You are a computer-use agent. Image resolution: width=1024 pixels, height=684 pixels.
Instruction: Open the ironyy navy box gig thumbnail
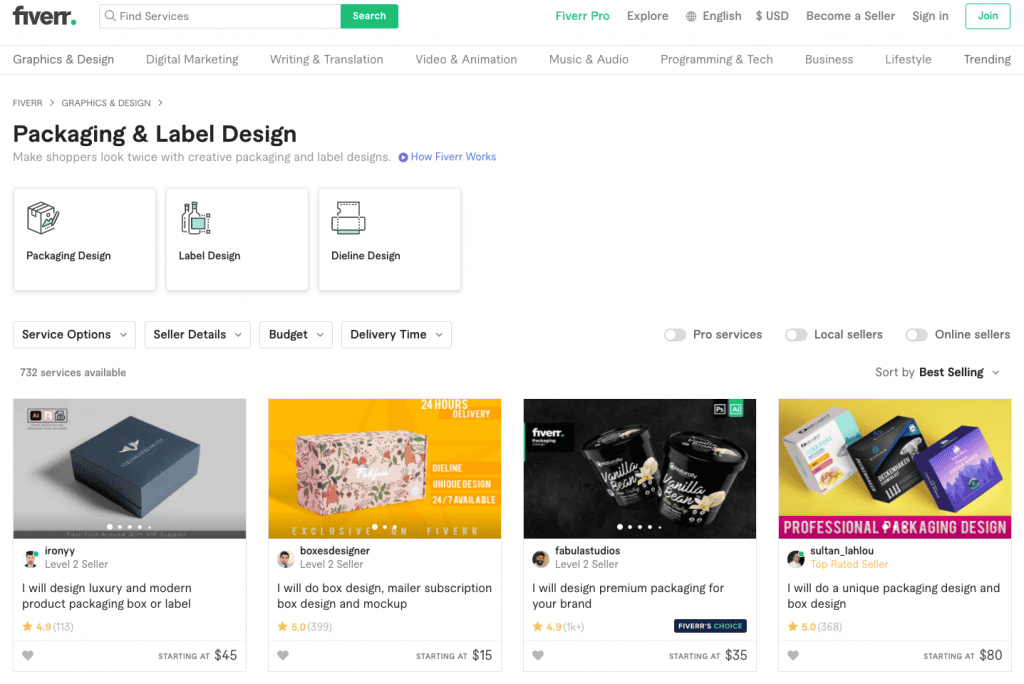130,468
